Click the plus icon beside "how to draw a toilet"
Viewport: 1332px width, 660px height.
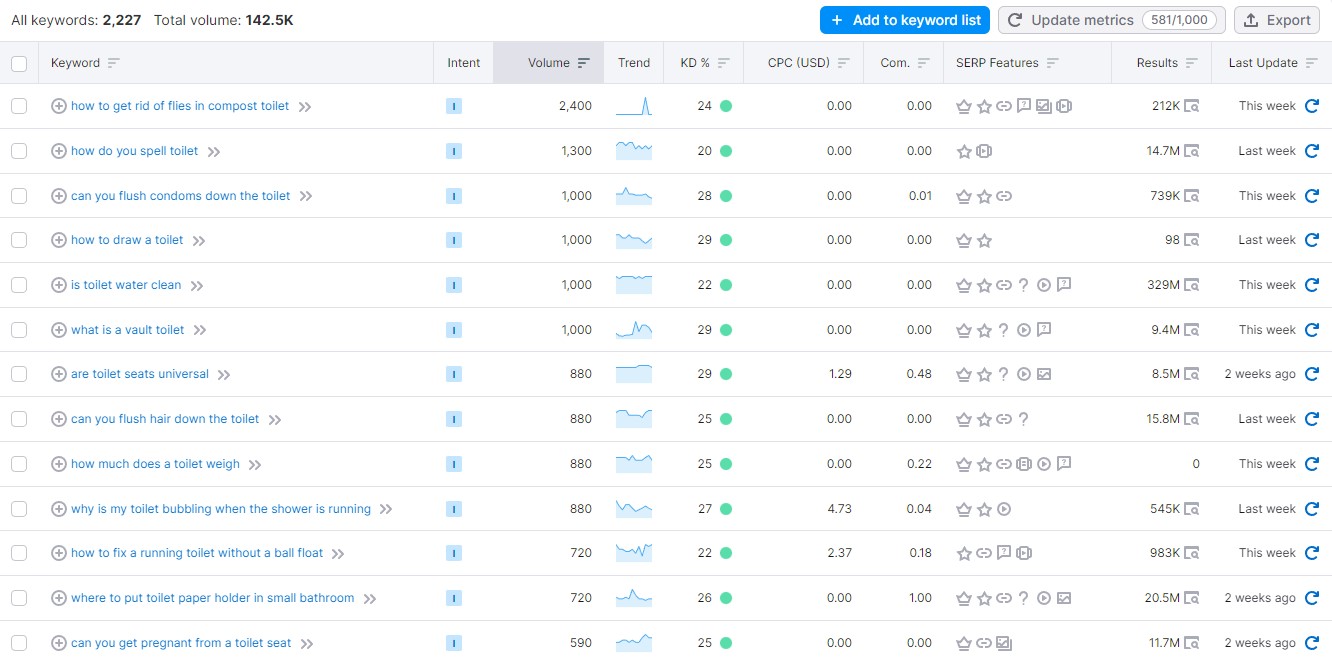pos(58,240)
